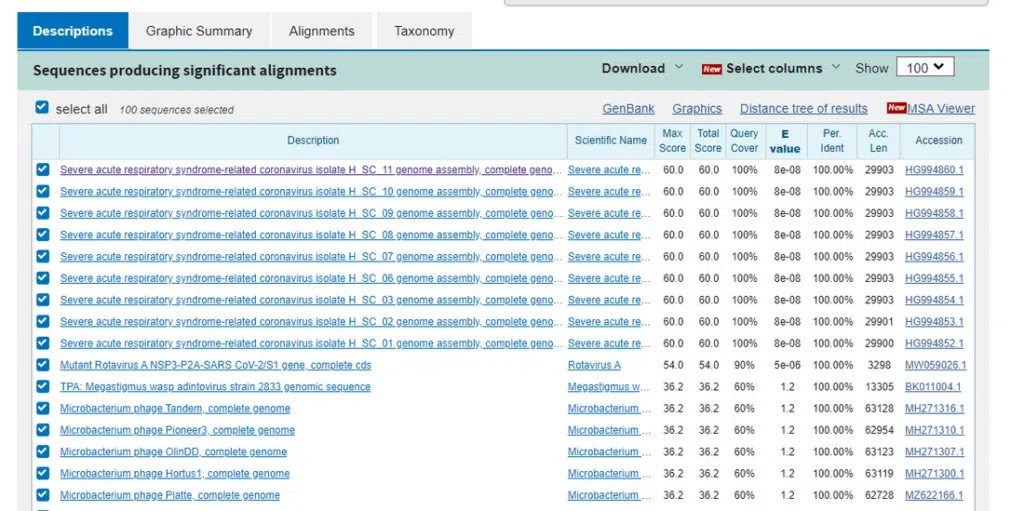Viewport: 1024px width, 511px height.
Task: Open TPA Megastigmus wasp adintovirus description
Action: (215, 386)
